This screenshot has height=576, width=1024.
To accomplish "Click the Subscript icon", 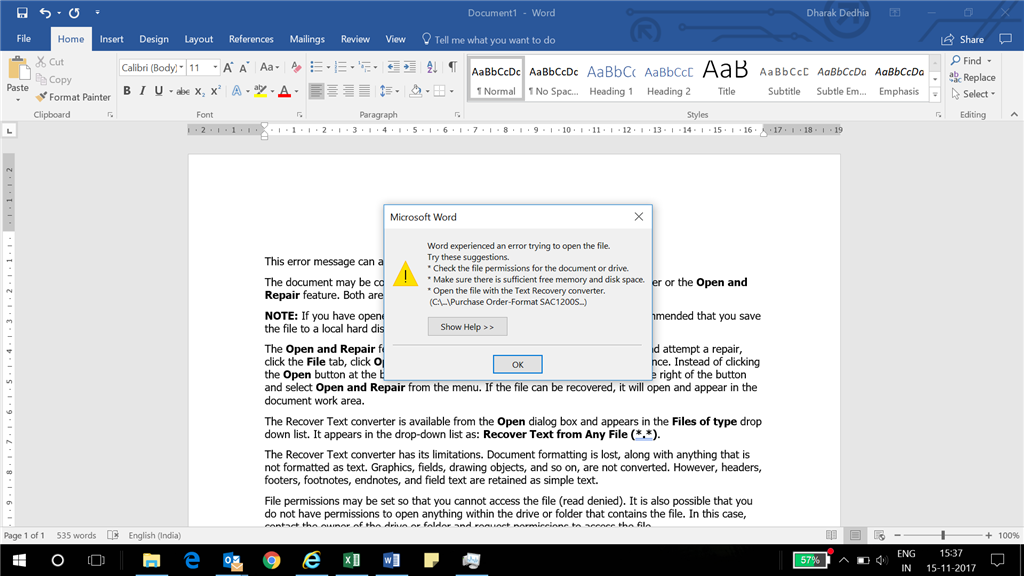I will (199, 91).
